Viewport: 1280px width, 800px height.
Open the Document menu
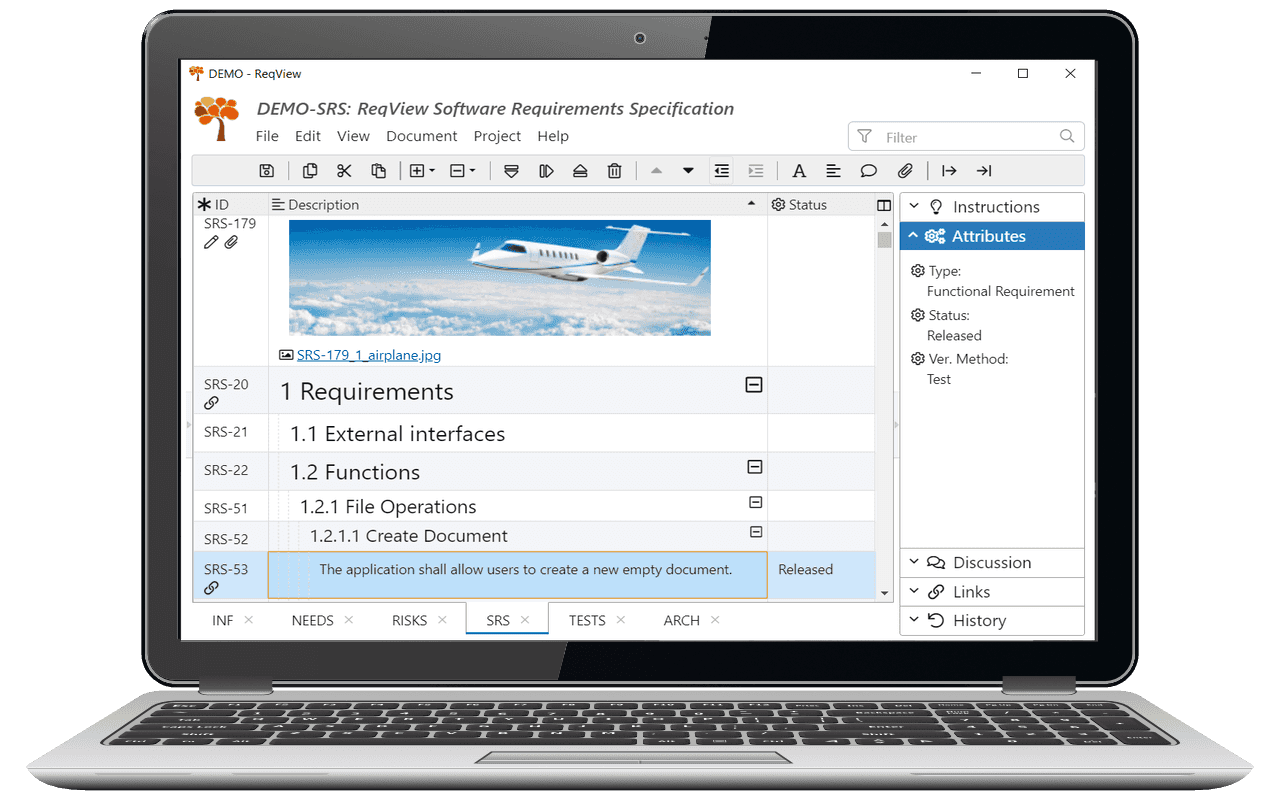(421, 136)
